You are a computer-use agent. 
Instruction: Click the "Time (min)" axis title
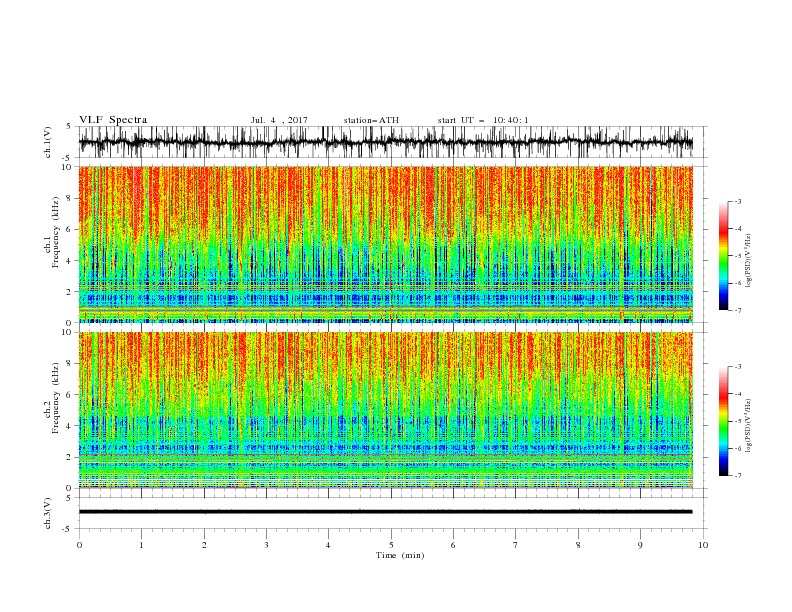(x=400, y=555)
